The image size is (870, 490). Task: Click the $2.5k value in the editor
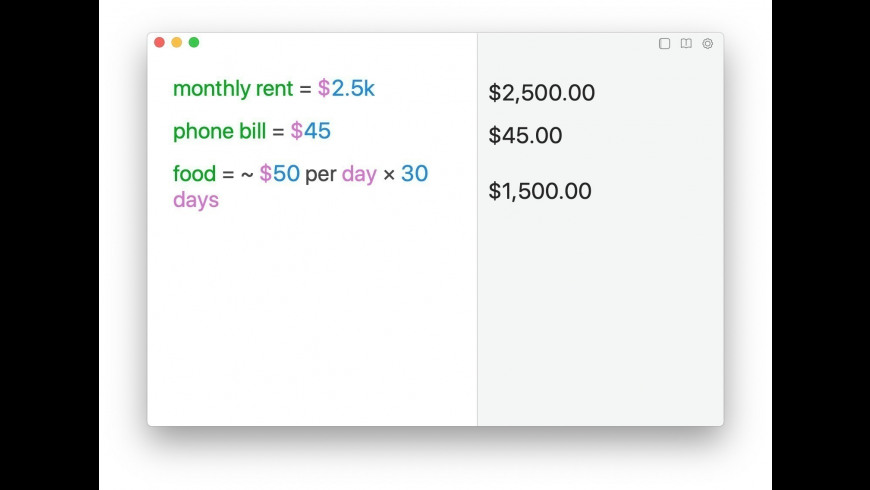click(346, 89)
